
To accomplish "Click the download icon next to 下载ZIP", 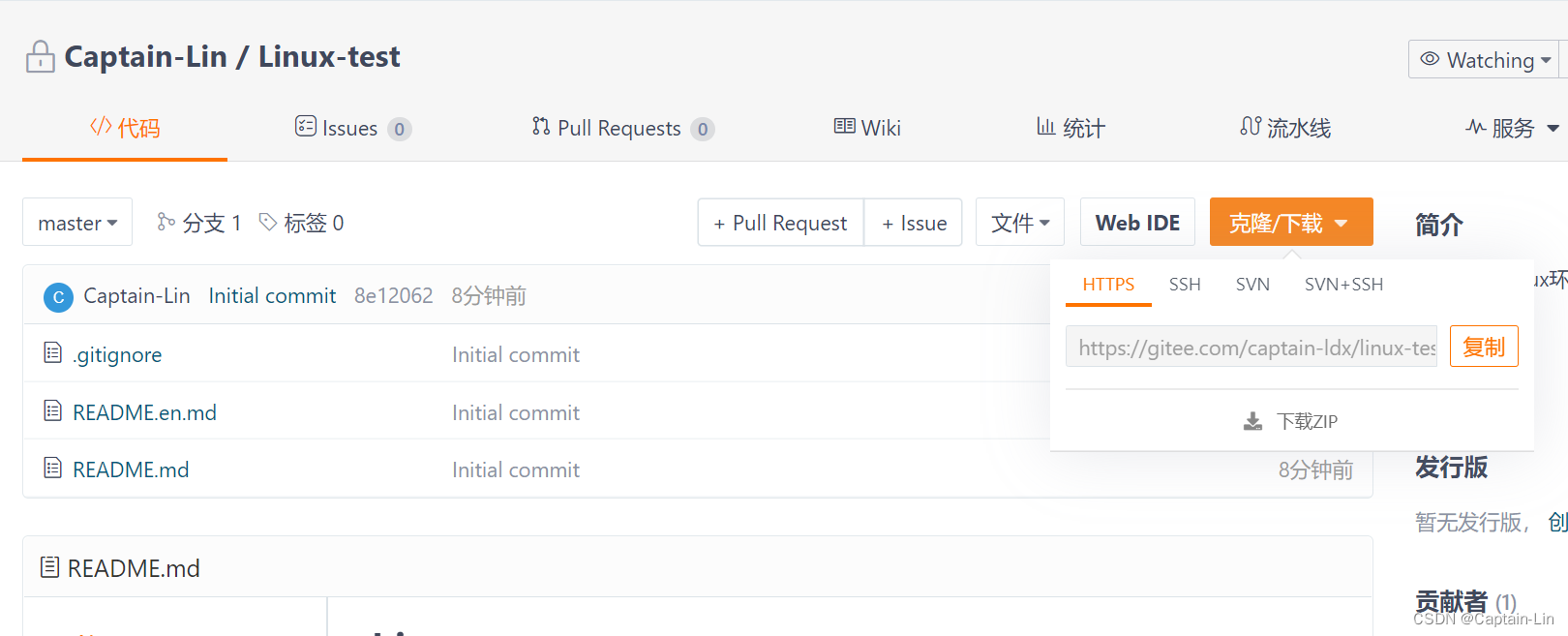I will point(1252,420).
